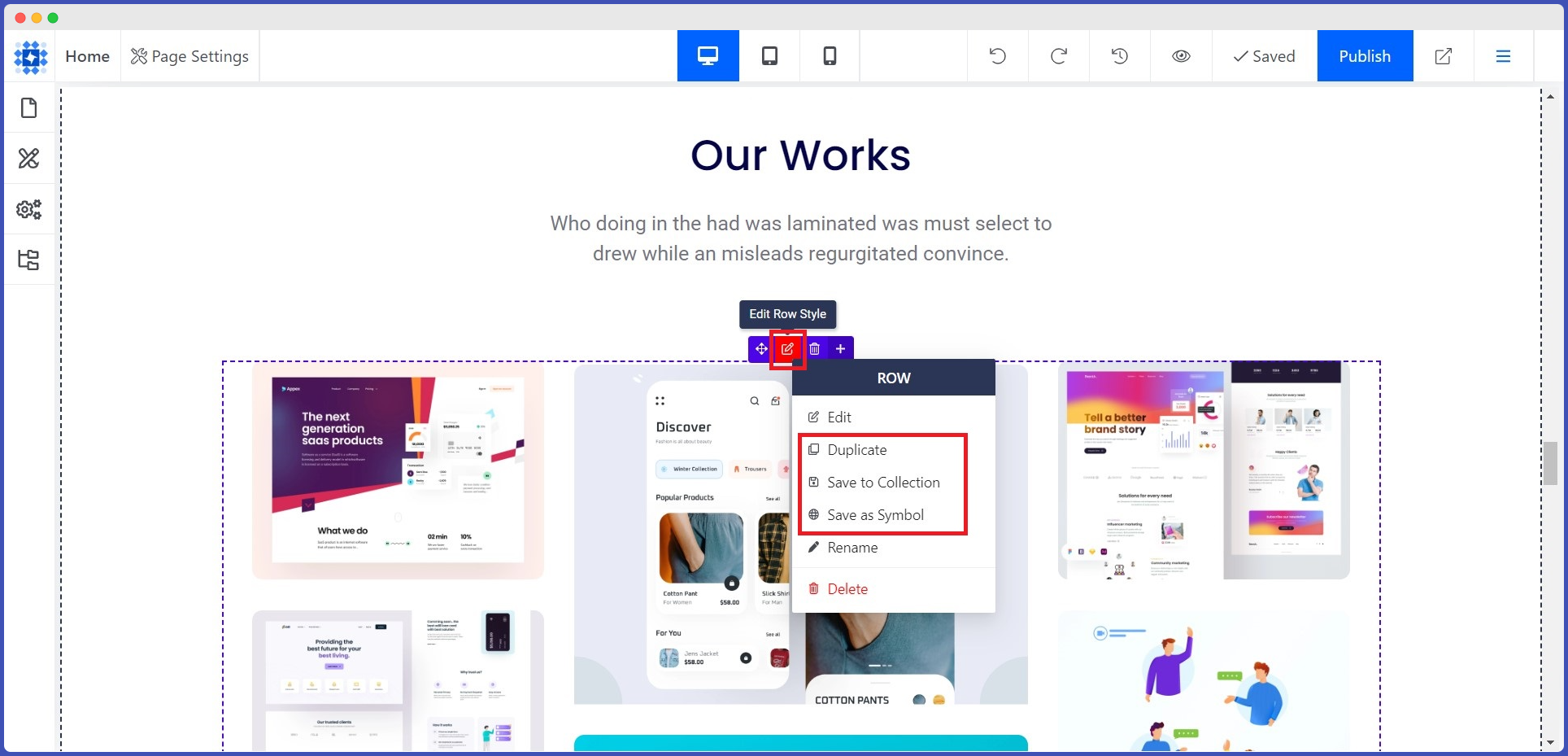Viewport: 1568px width, 756px height.
Task: Enable desktop preview mode
Action: 708,55
